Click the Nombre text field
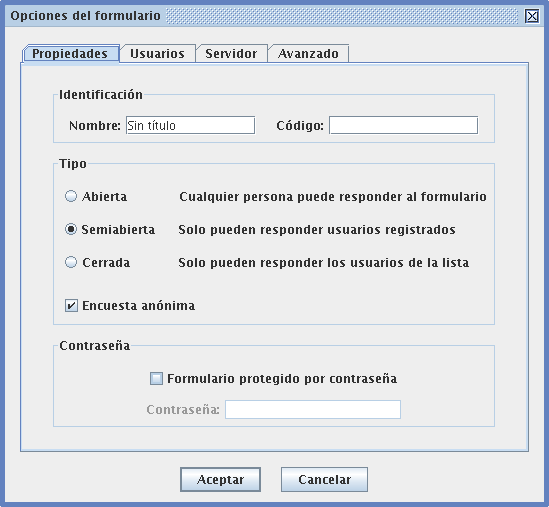549x507 pixels. coord(190,125)
